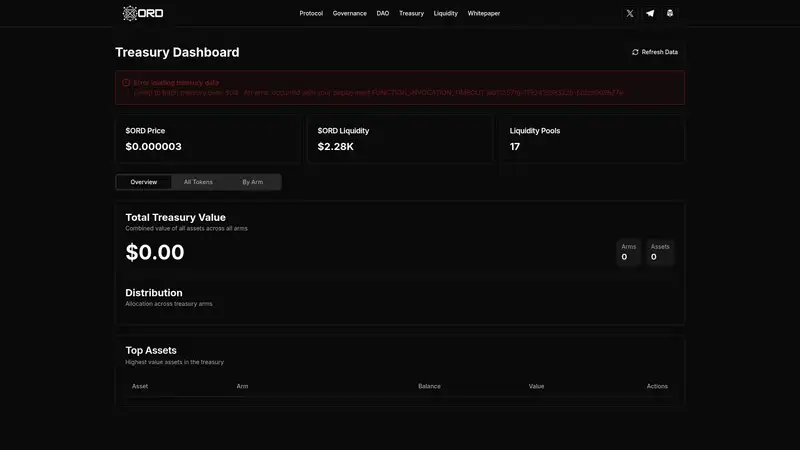Click 'Error loading treasury data' message
This screenshot has width=800, height=450.
(x=177, y=83)
